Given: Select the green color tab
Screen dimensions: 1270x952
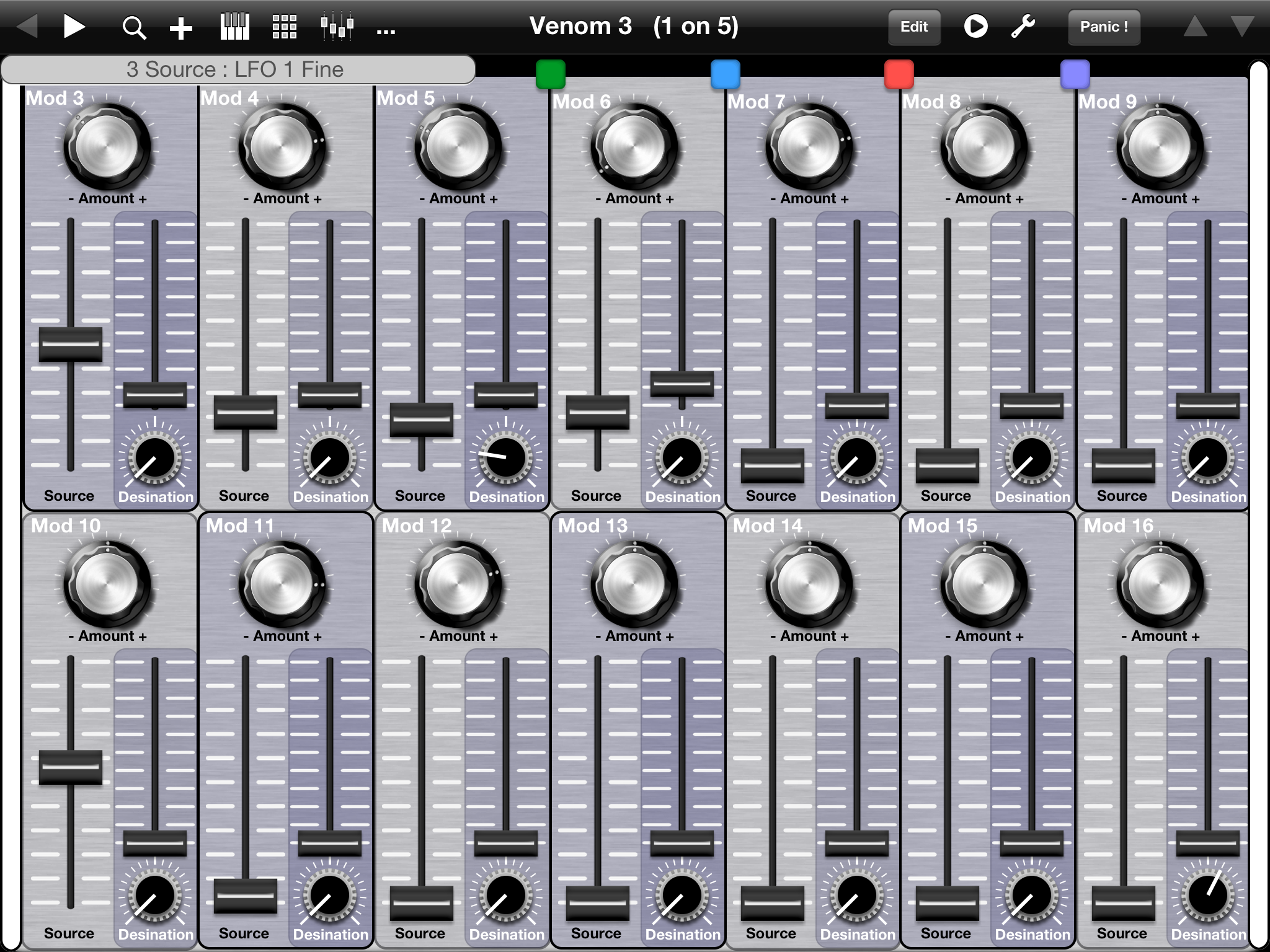Looking at the screenshot, I should click(551, 74).
